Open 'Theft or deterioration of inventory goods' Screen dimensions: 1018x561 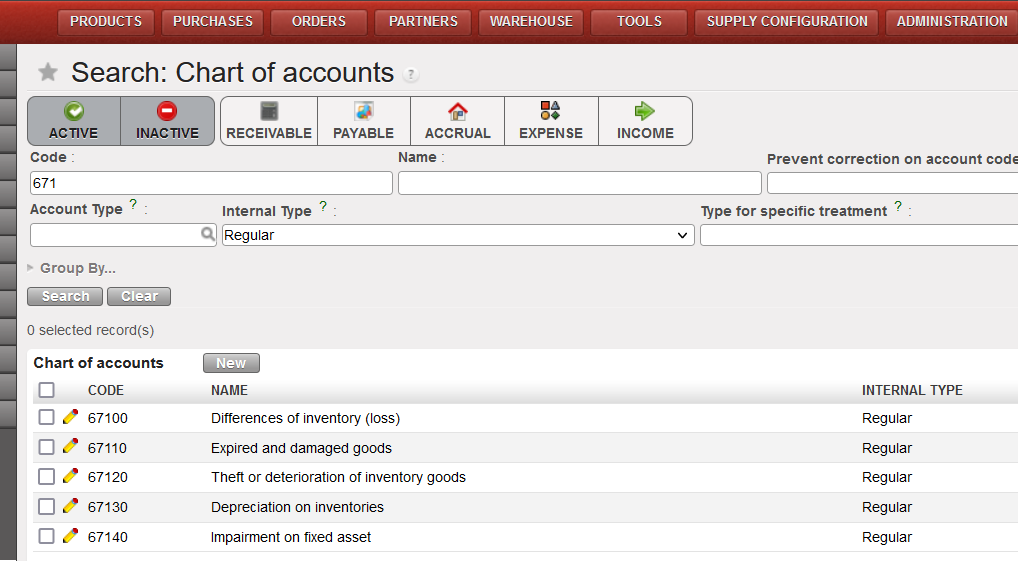pyautogui.click(x=338, y=477)
